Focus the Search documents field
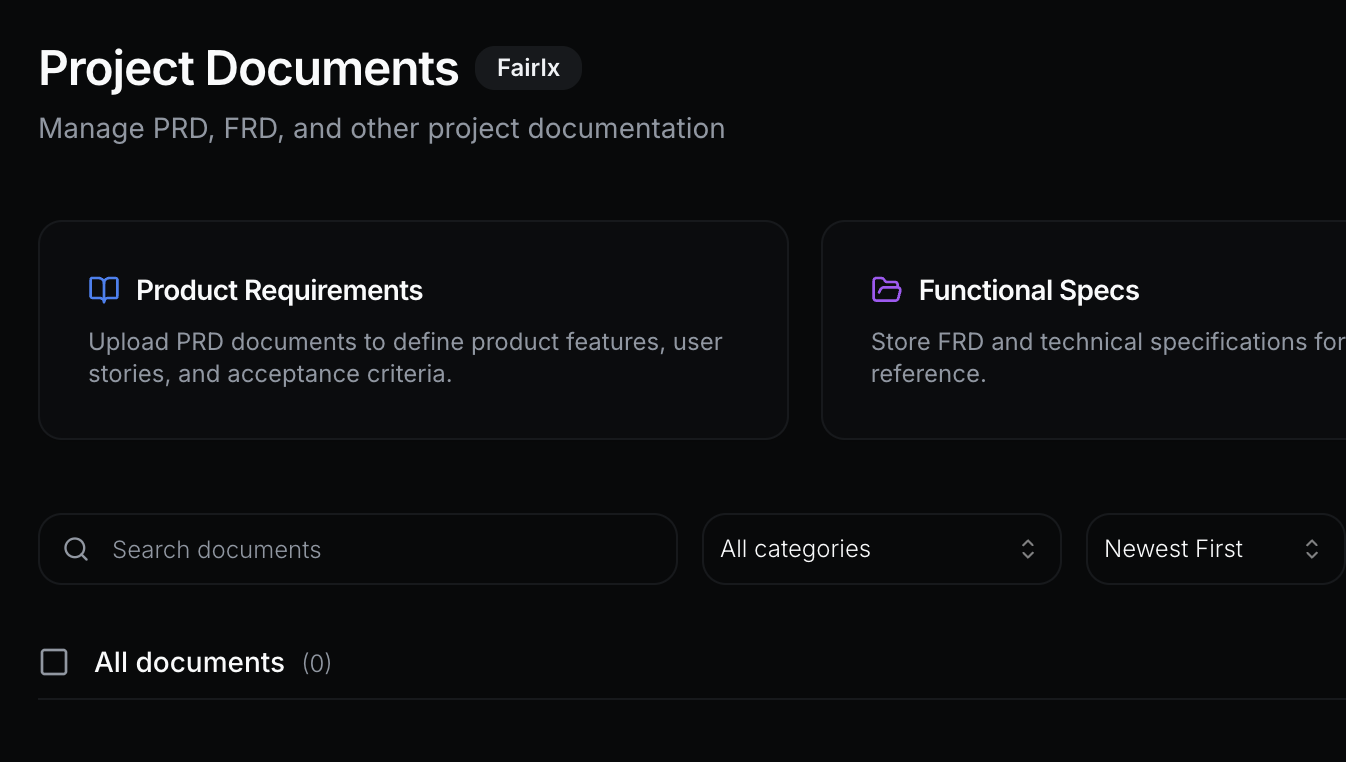 coord(358,549)
